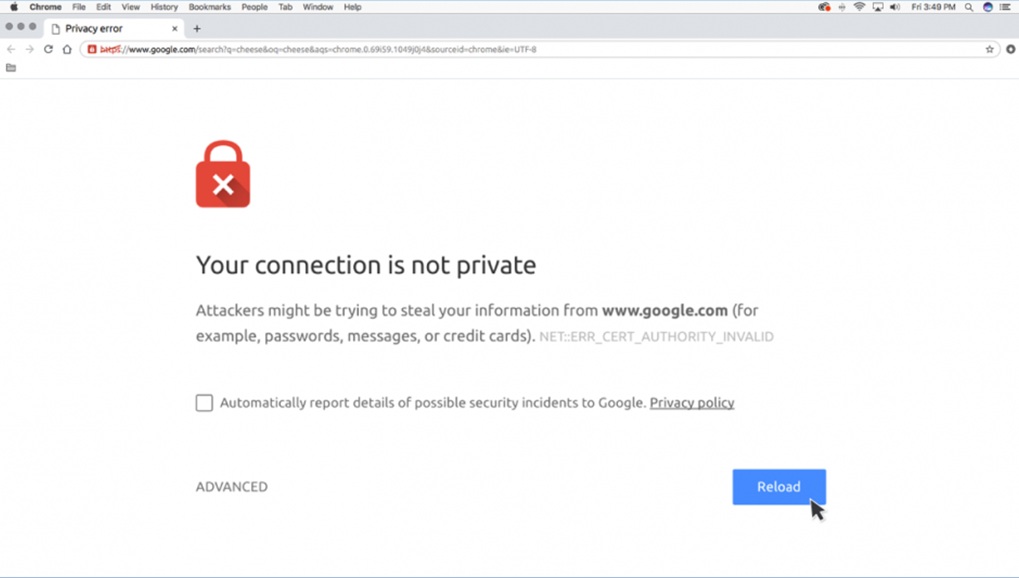Click the blue Reload button
Image resolution: width=1019 pixels, height=578 pixels.
778,487
